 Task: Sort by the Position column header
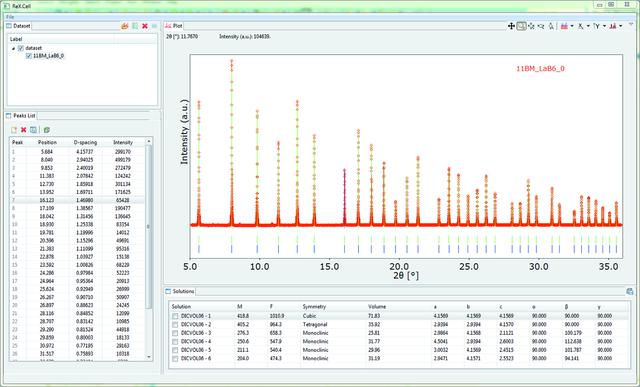click(x=47, y=142)
